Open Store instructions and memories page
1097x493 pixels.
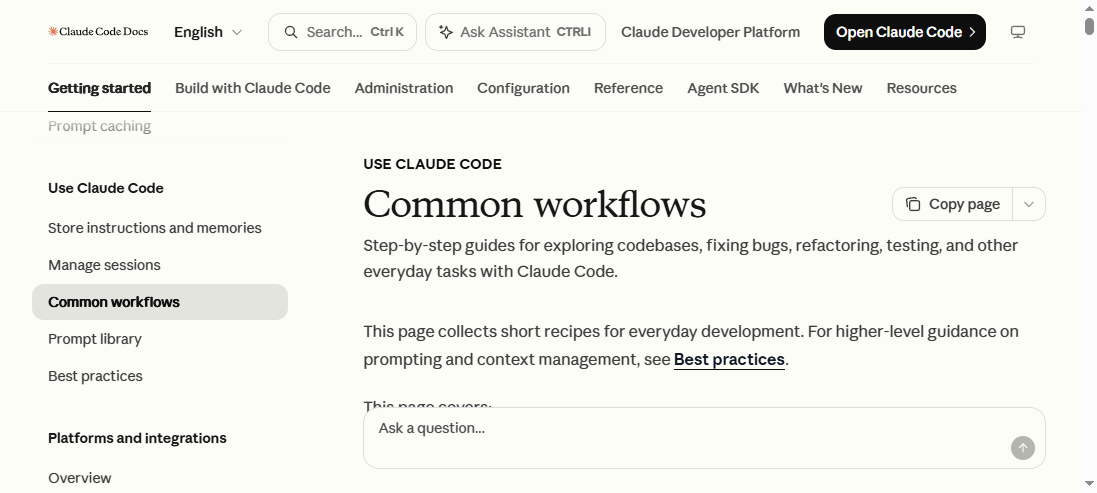(x=155, y=228)
